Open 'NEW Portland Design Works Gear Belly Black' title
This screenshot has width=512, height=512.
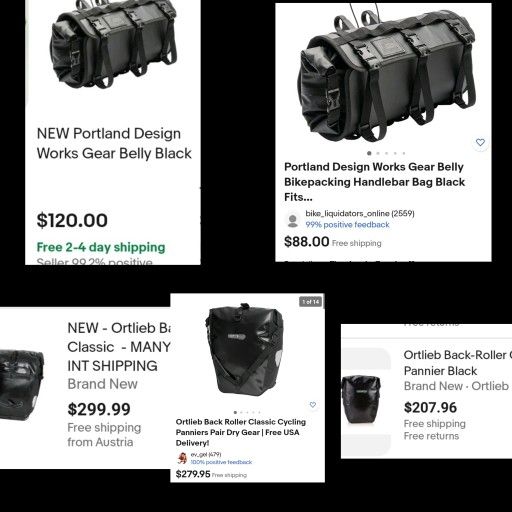tap(114, 143)
